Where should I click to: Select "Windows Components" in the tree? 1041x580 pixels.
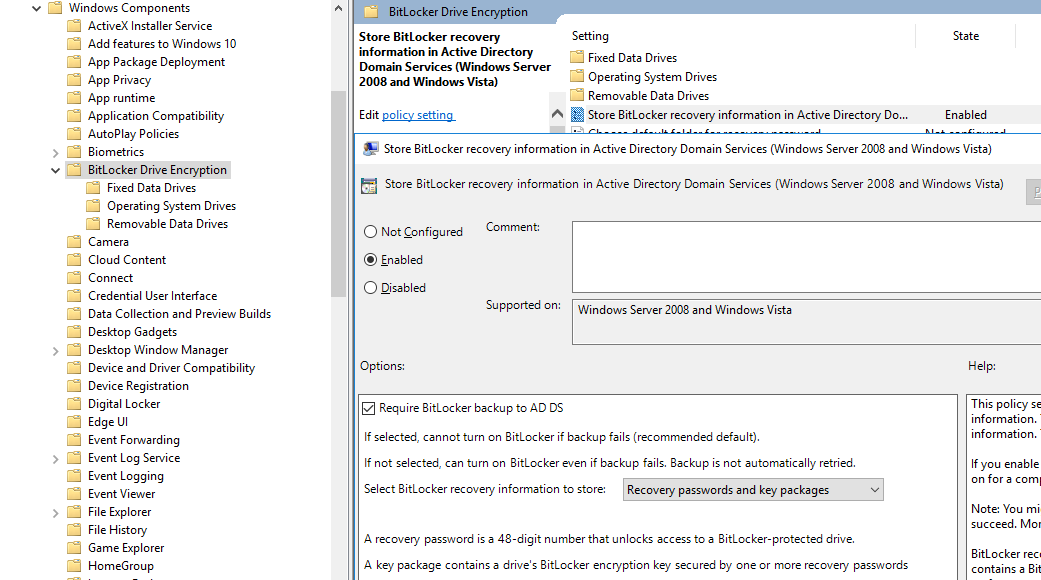tap(129, 8)
